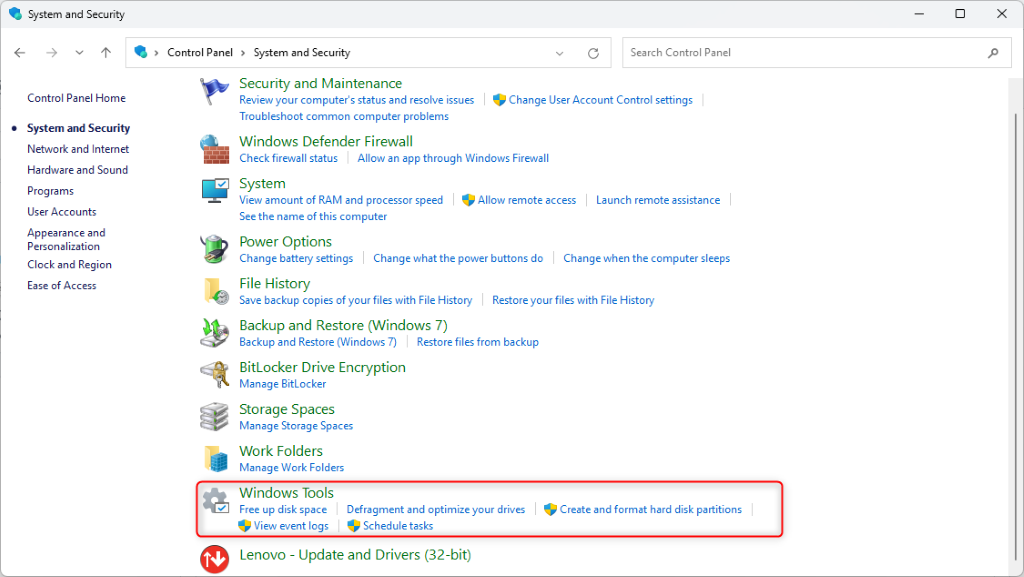This screenshot has width=1024, height=577.
Task: Expand the address bar history dropdown
Action: coord(560,54)
